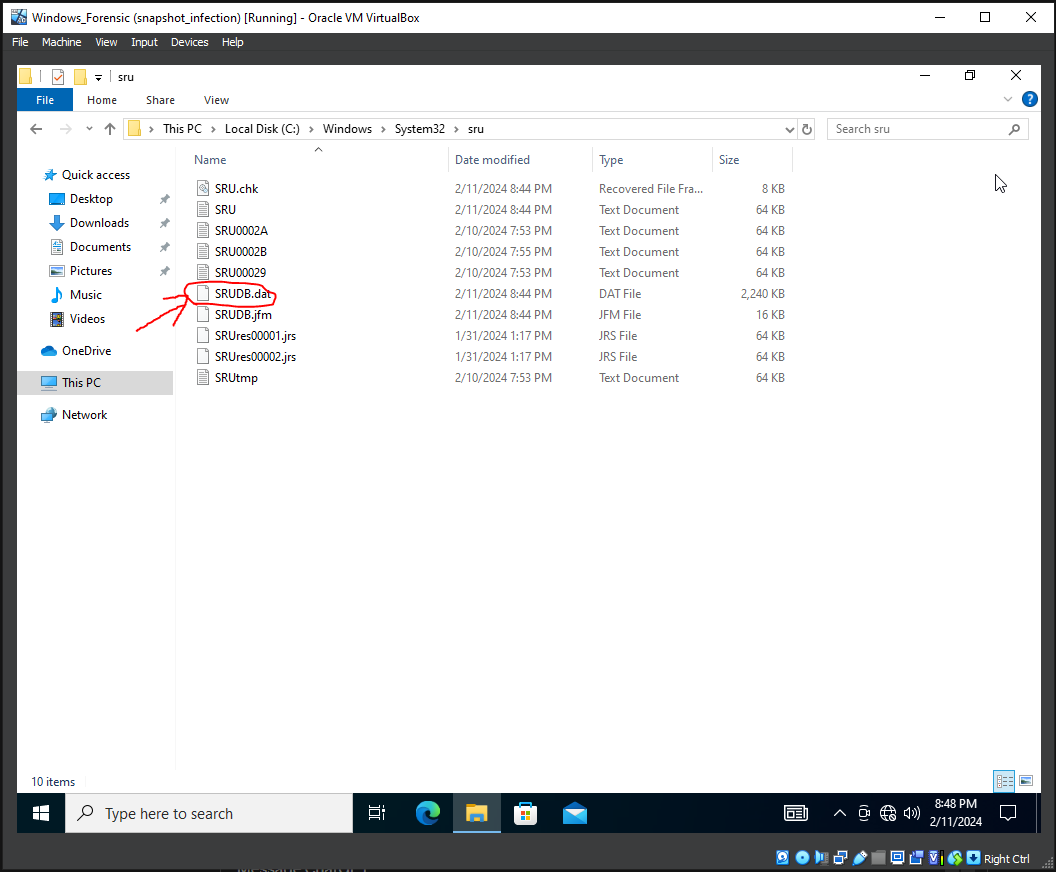Expand the ribbon with the chevron
1056x872 pixels.
(1008, 100)
